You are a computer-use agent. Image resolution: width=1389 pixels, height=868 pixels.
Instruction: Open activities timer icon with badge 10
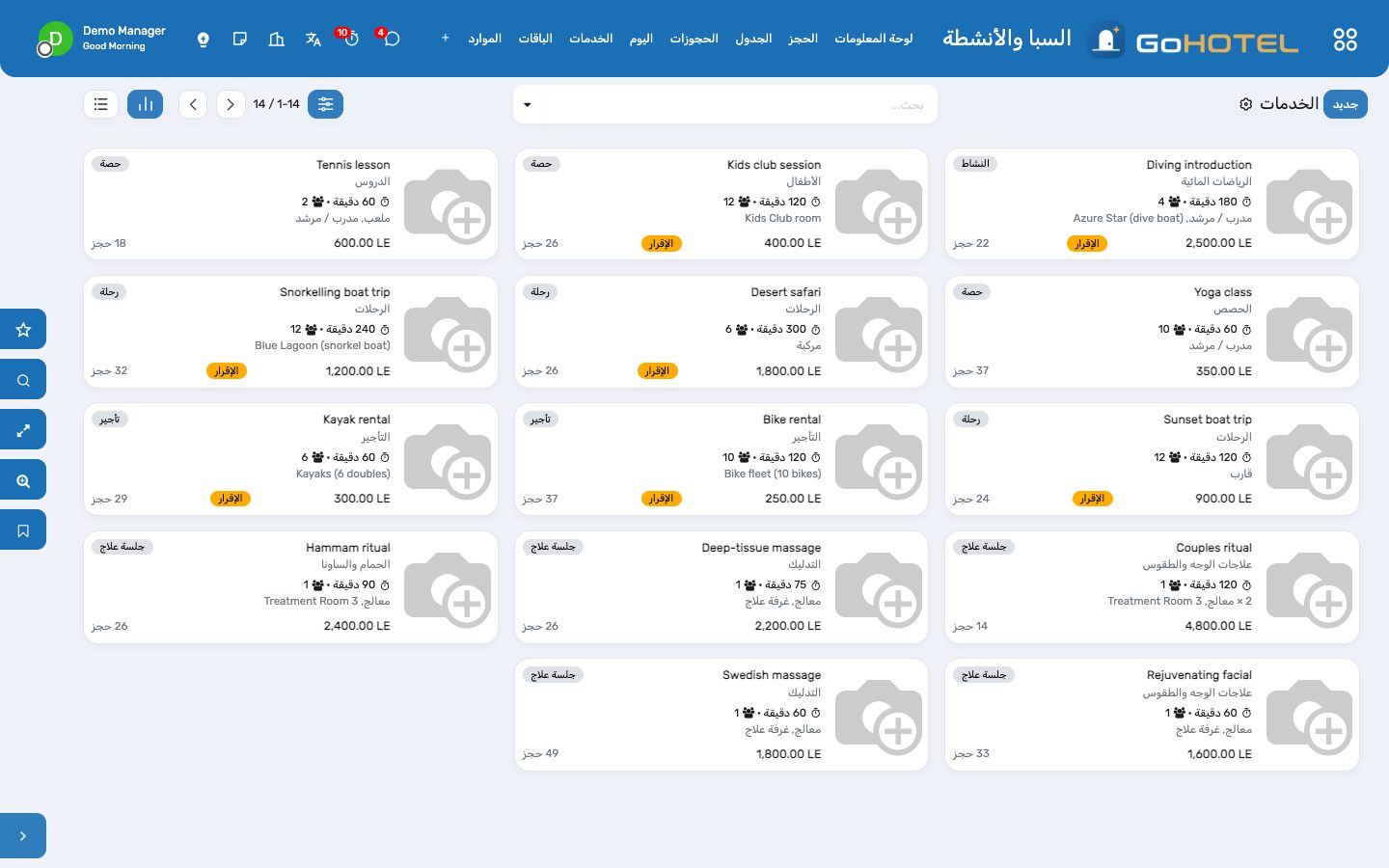point(351,40)
